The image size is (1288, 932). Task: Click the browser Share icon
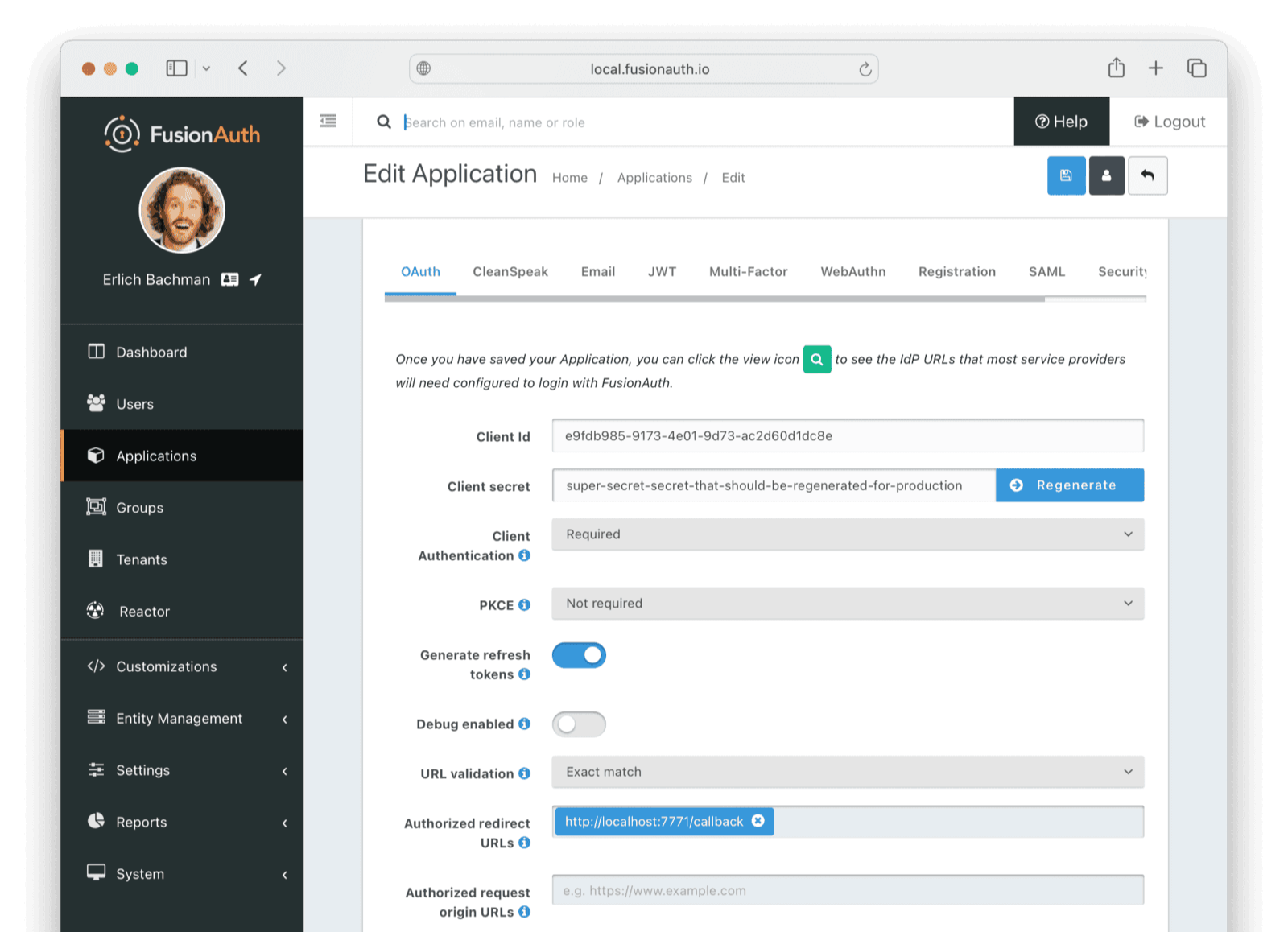pyautogui.click(x=1117, y=68)
